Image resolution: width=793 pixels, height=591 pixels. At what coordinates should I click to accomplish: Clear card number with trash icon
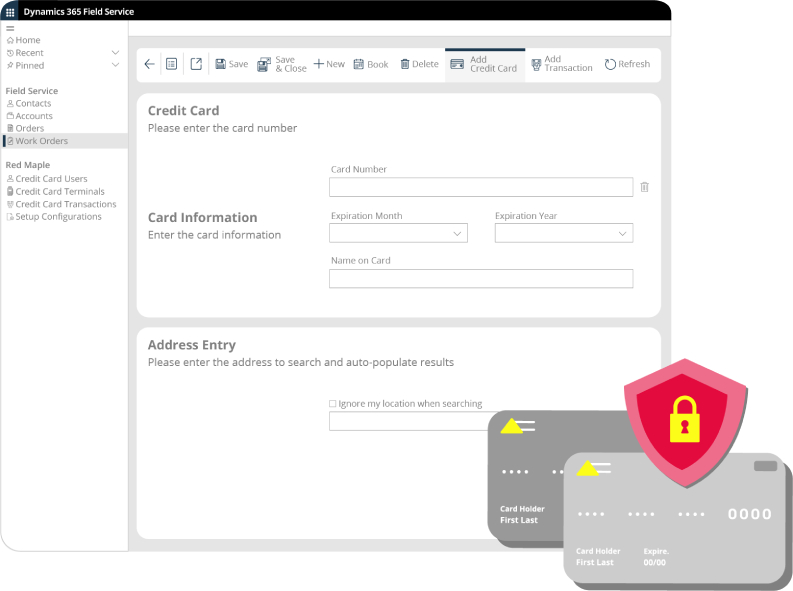(x=644, y=187)
